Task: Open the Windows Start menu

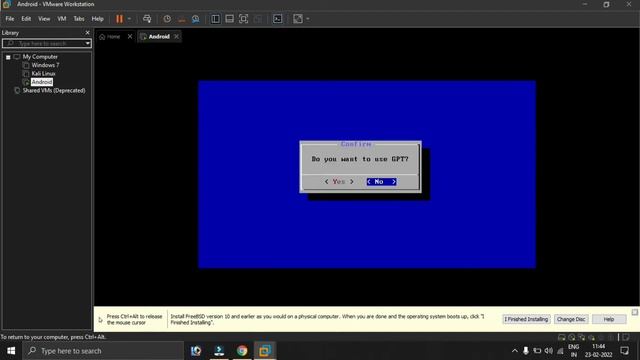Action: [x=11, y=351]
